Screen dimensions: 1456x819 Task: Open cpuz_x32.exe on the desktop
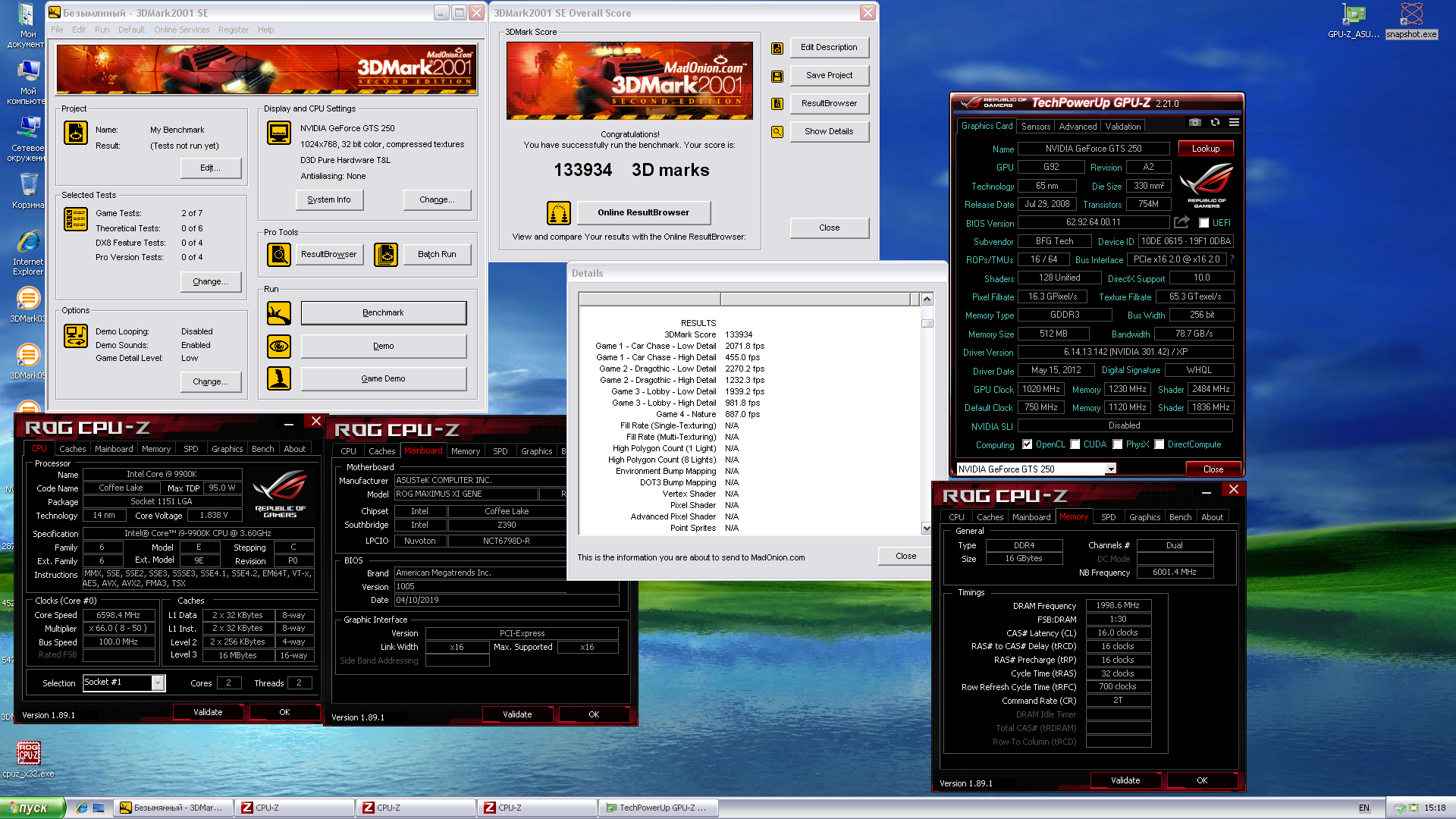[28, 758]
